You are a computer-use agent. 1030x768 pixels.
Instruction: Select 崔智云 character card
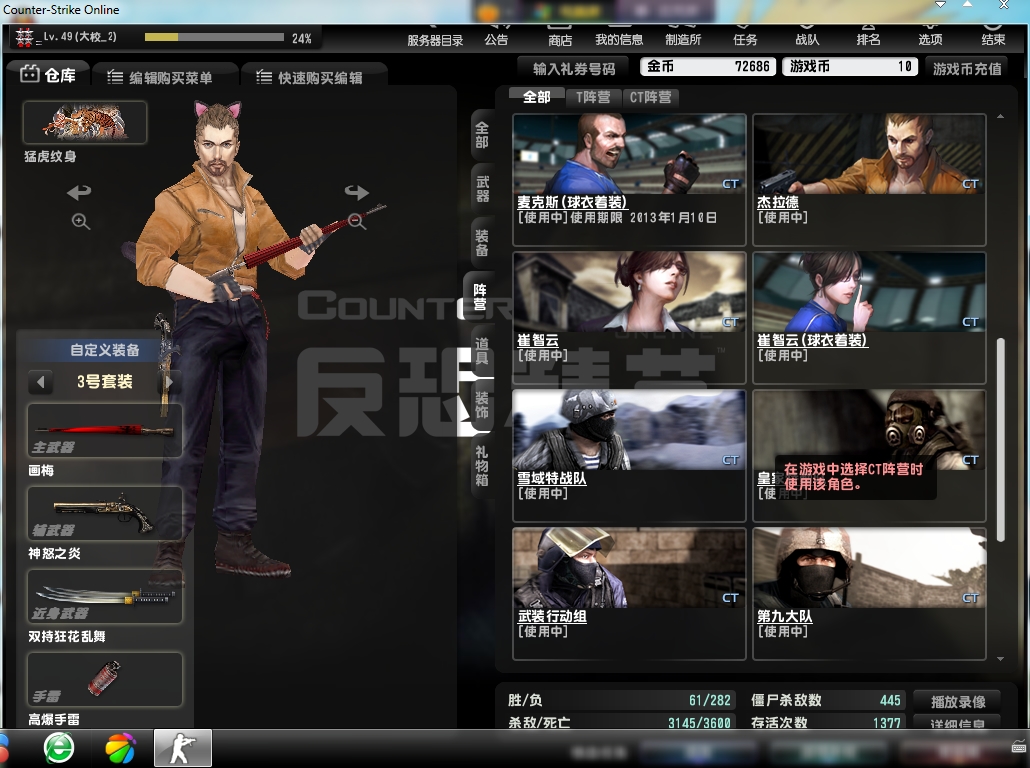(x=629, y=317)
